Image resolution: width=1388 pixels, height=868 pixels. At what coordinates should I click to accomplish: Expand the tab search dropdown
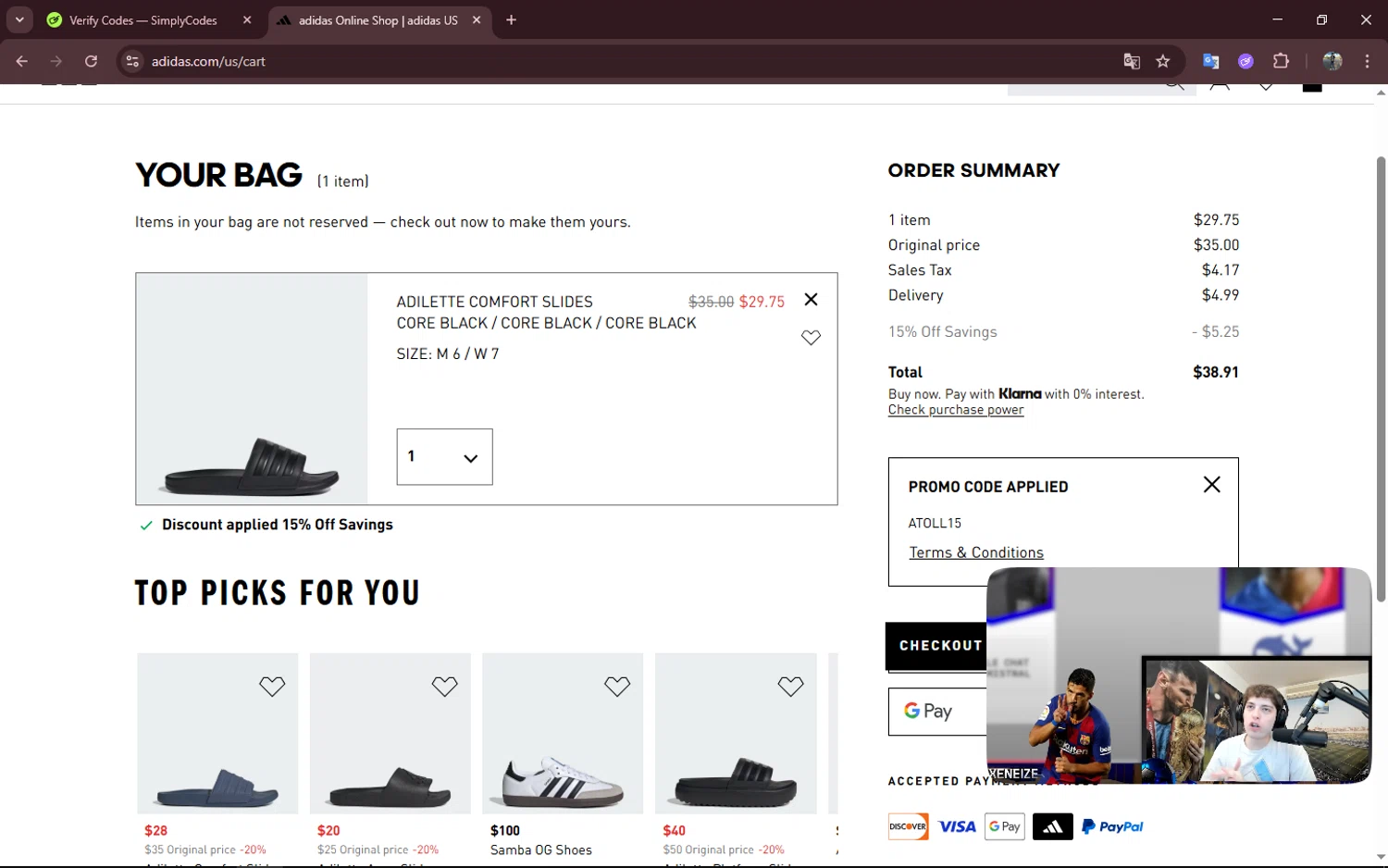(19, 19)
